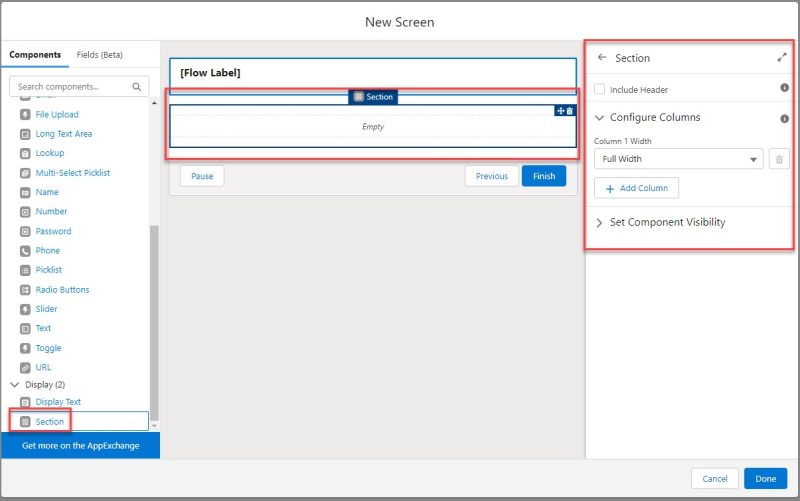
Task: Open the Column 1 Width dropdown
Action: [678, 159]
